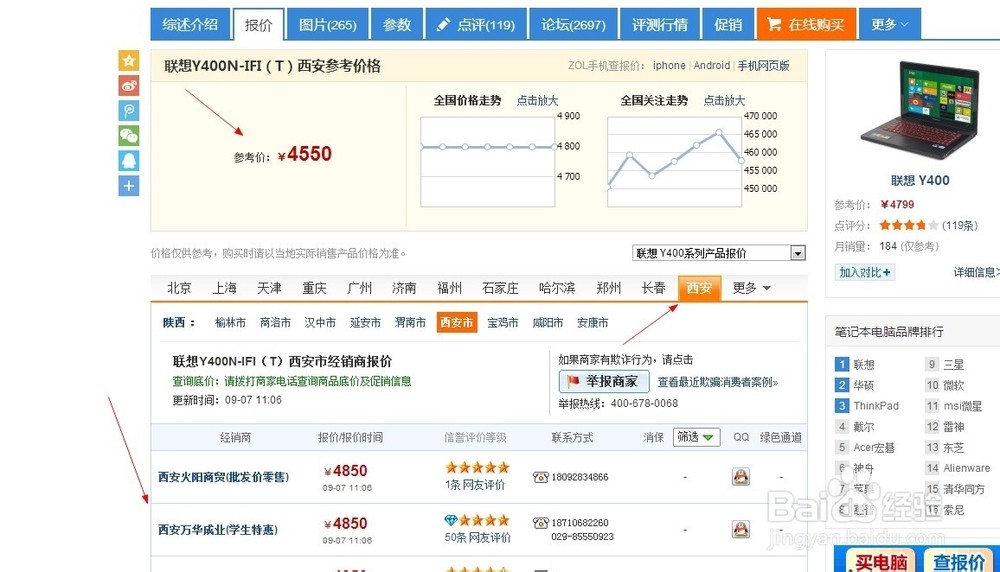
Task: Click QQ icon for 西安万华成业 dealer
Action: point(740,529)
